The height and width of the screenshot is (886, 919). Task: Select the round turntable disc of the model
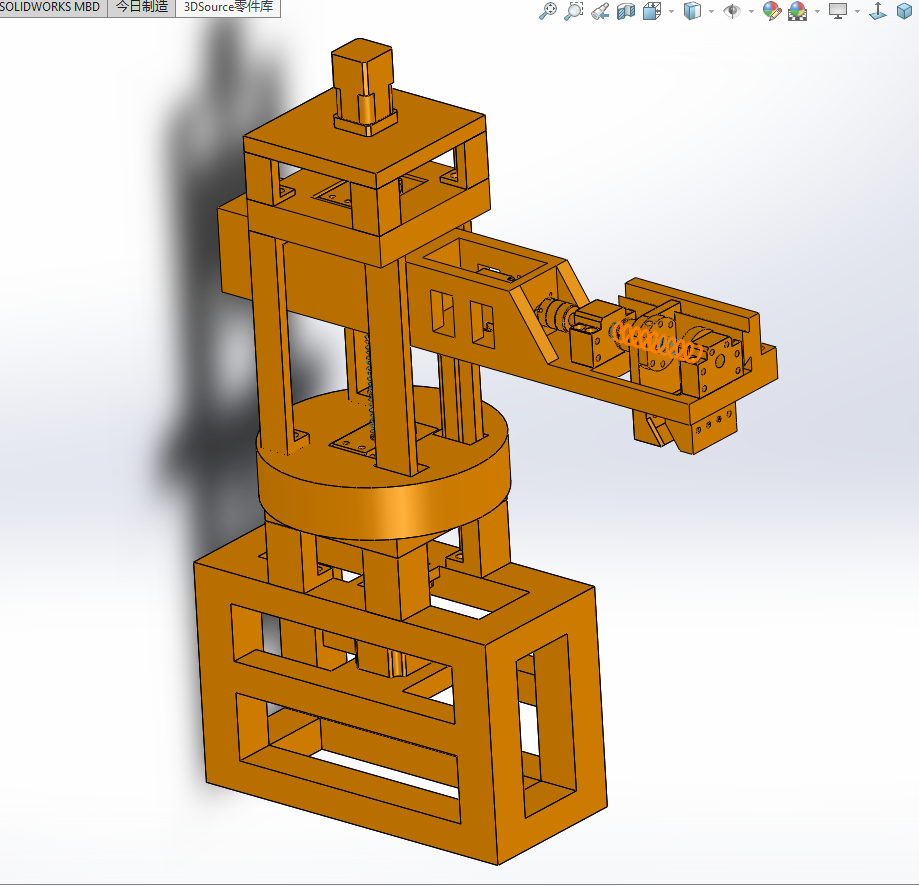(383, 463)
